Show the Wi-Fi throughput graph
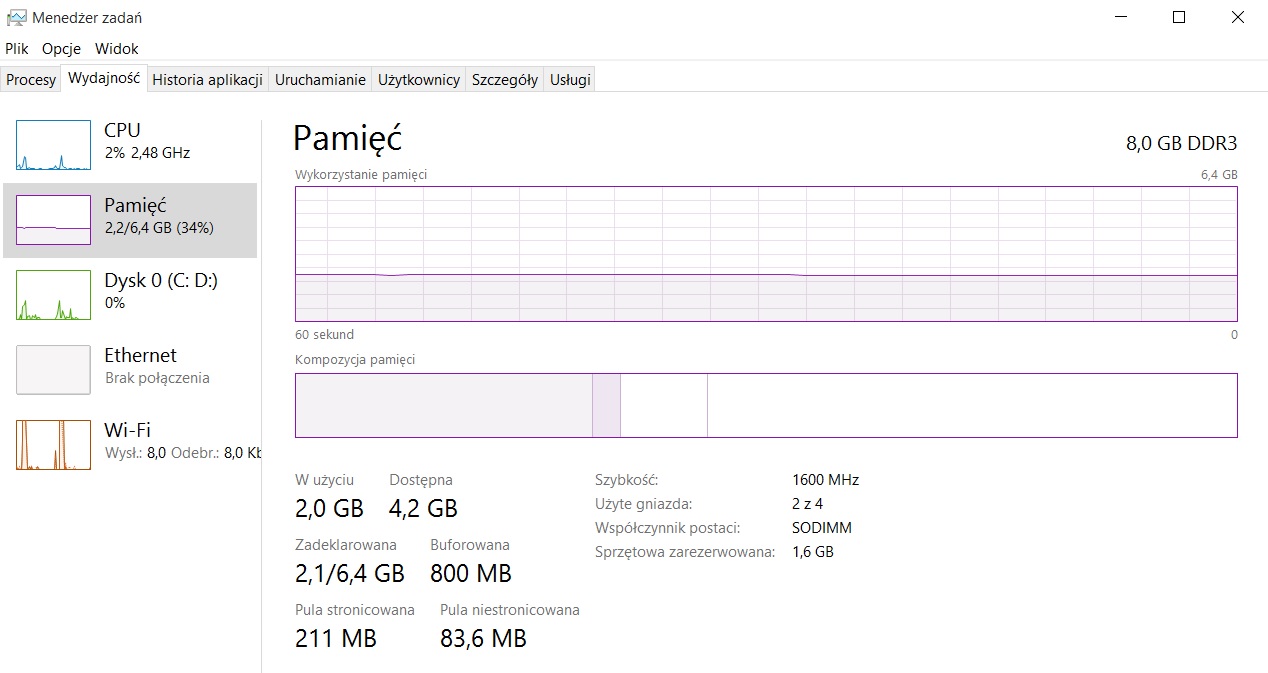1268x673 pixels. pyautogui.click(x=53, y=445)
